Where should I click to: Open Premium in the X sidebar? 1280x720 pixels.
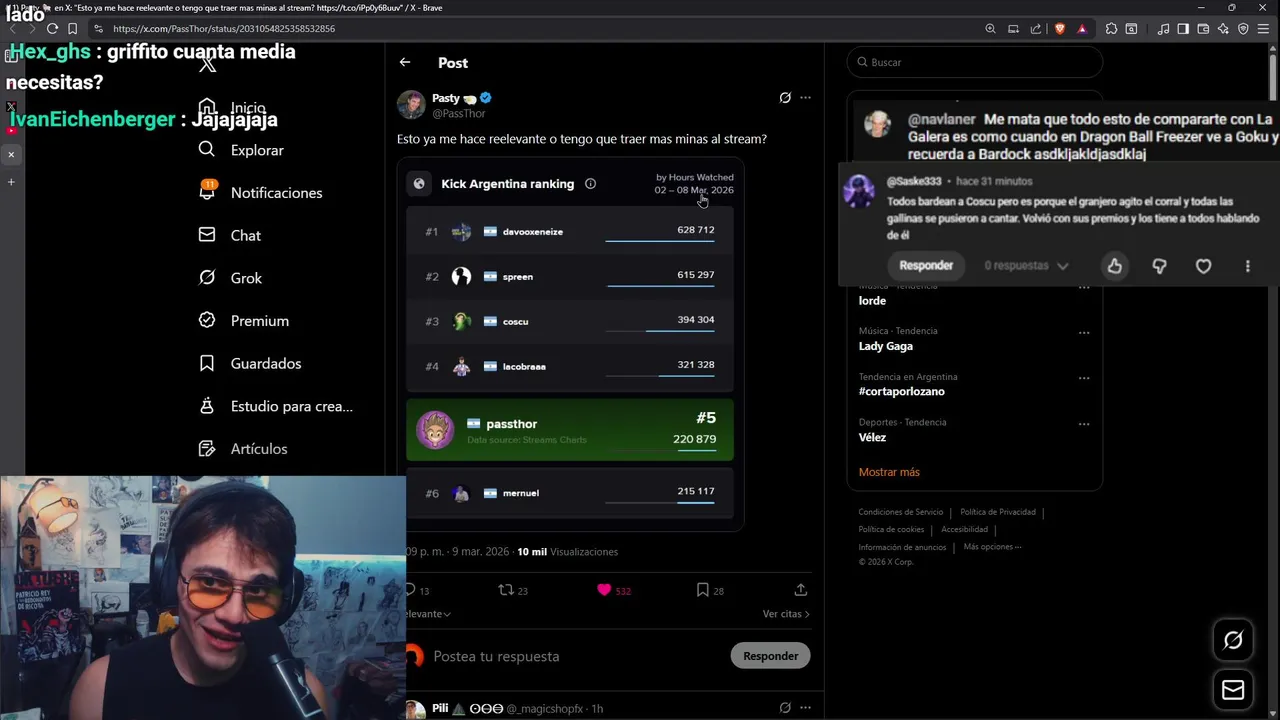[243, 320]
